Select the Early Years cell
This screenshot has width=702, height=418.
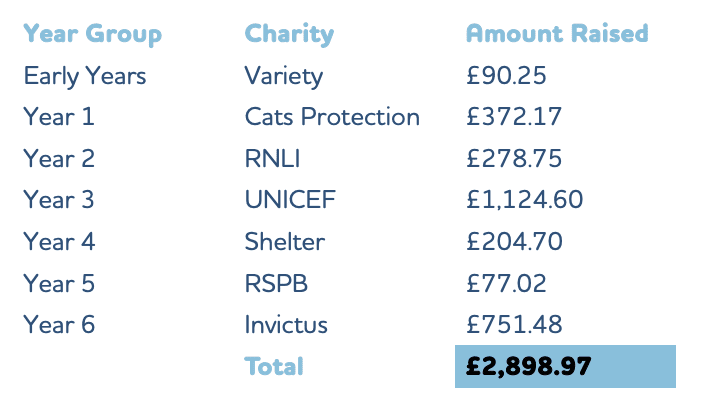click(85, 76)
